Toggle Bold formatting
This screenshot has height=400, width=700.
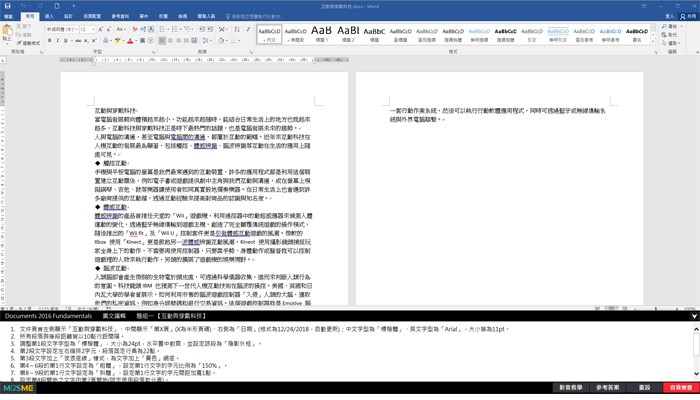(x=51, y=41)
